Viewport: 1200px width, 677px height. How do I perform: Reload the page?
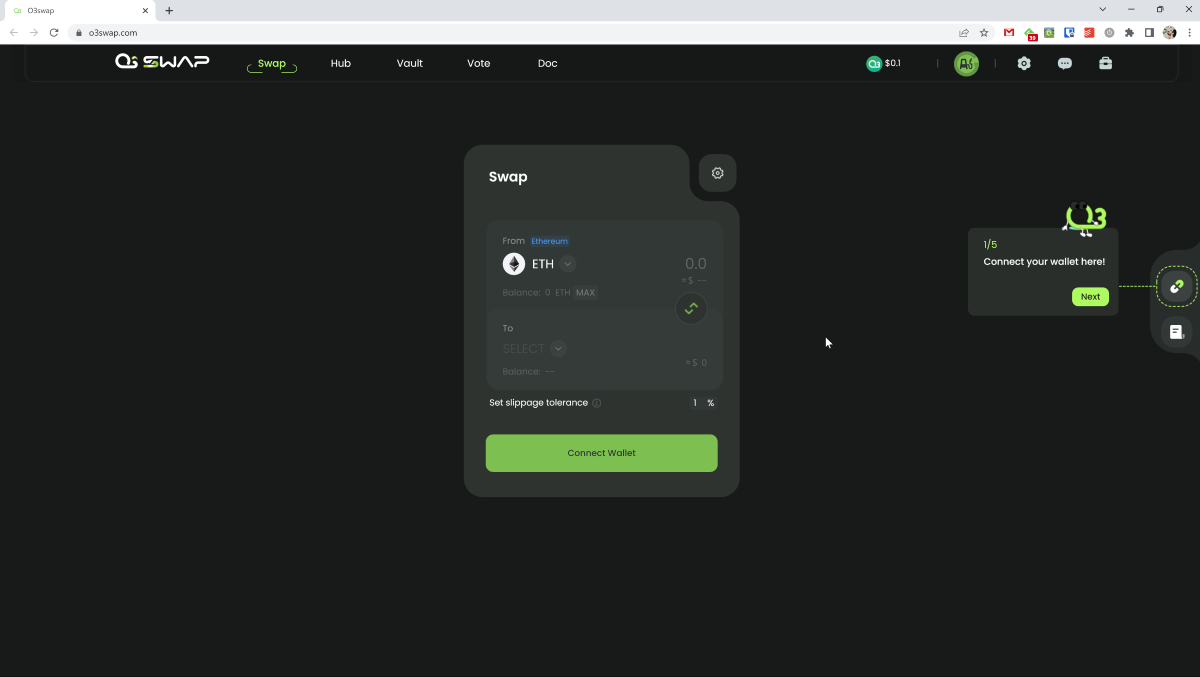[x=54, y=33]
